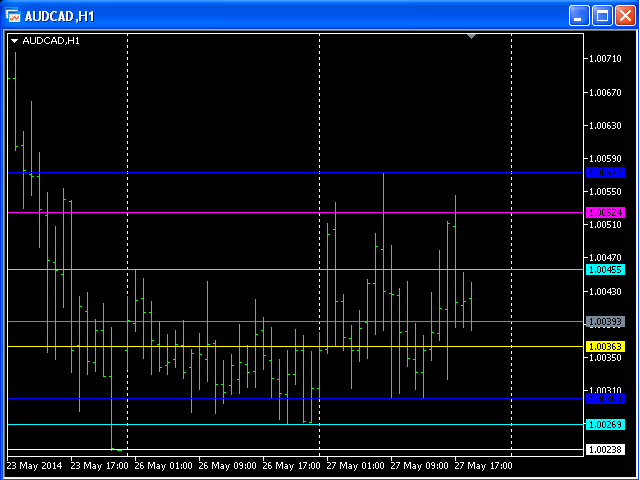
Task: Select the cyan 1.00269 price label
Action: 605,424
